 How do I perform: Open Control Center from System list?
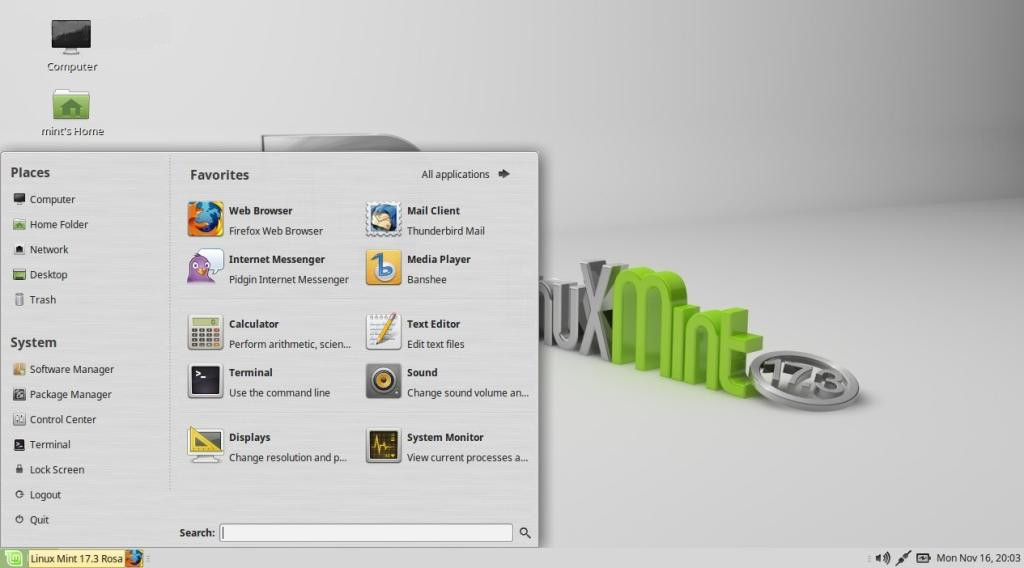(54, 419)
